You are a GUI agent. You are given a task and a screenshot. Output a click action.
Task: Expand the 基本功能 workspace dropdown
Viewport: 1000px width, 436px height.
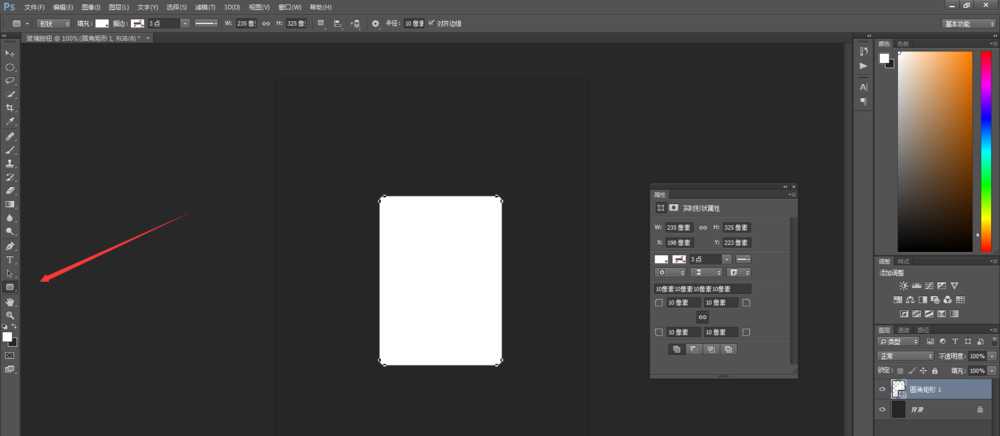[x=968, y=23]
